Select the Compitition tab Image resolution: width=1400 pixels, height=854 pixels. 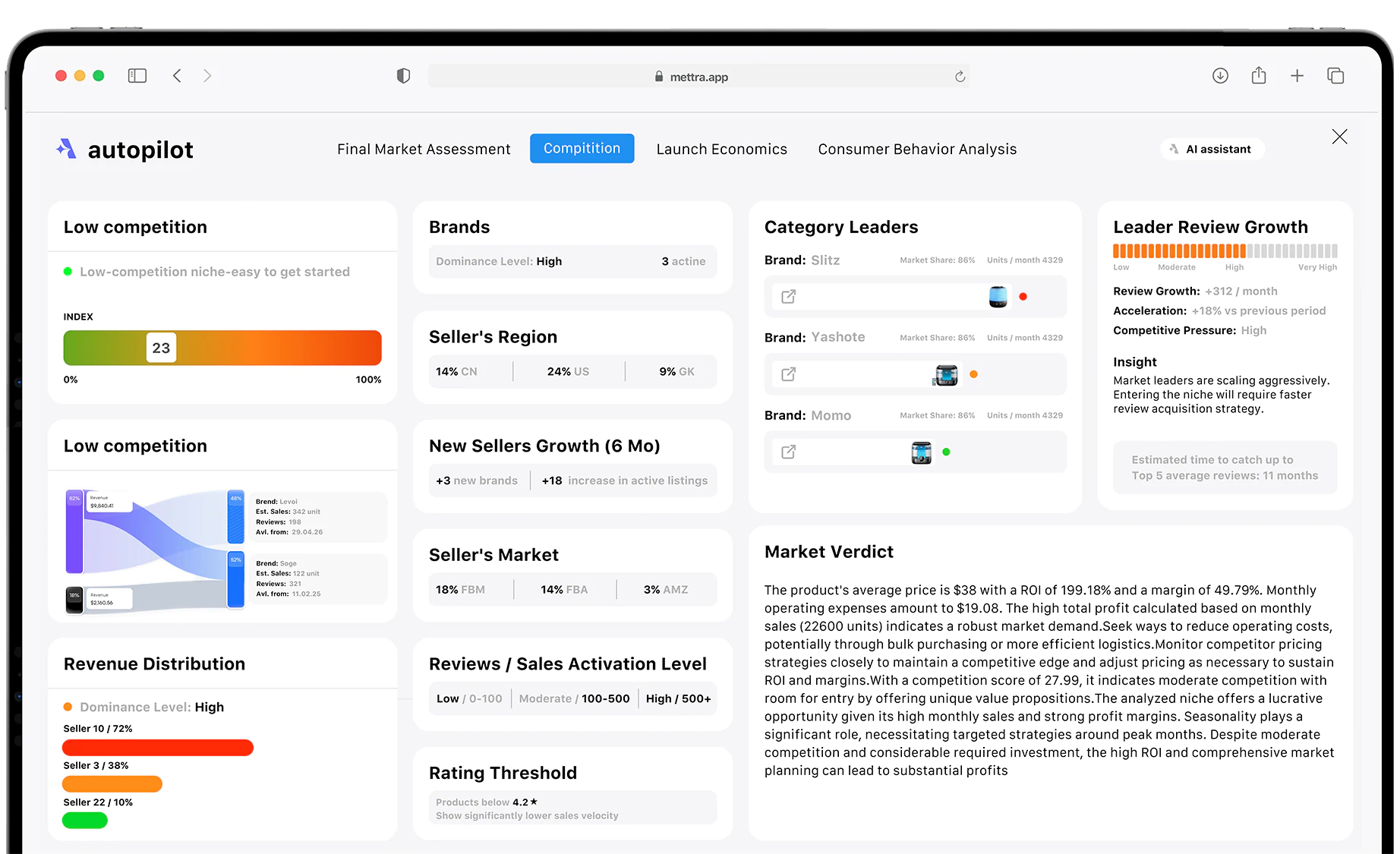pyautogui.click(x=582, y=149)
